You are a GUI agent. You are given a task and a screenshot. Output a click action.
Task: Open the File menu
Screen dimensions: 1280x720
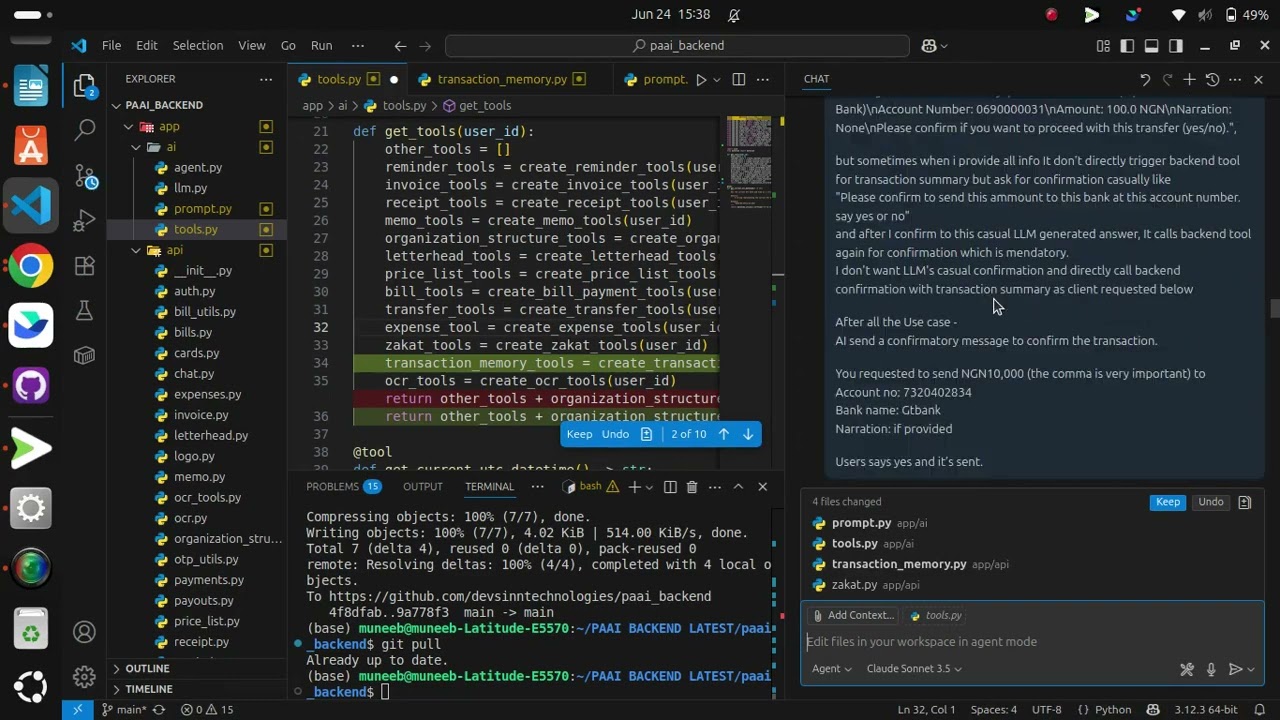(x=111, y=46)
